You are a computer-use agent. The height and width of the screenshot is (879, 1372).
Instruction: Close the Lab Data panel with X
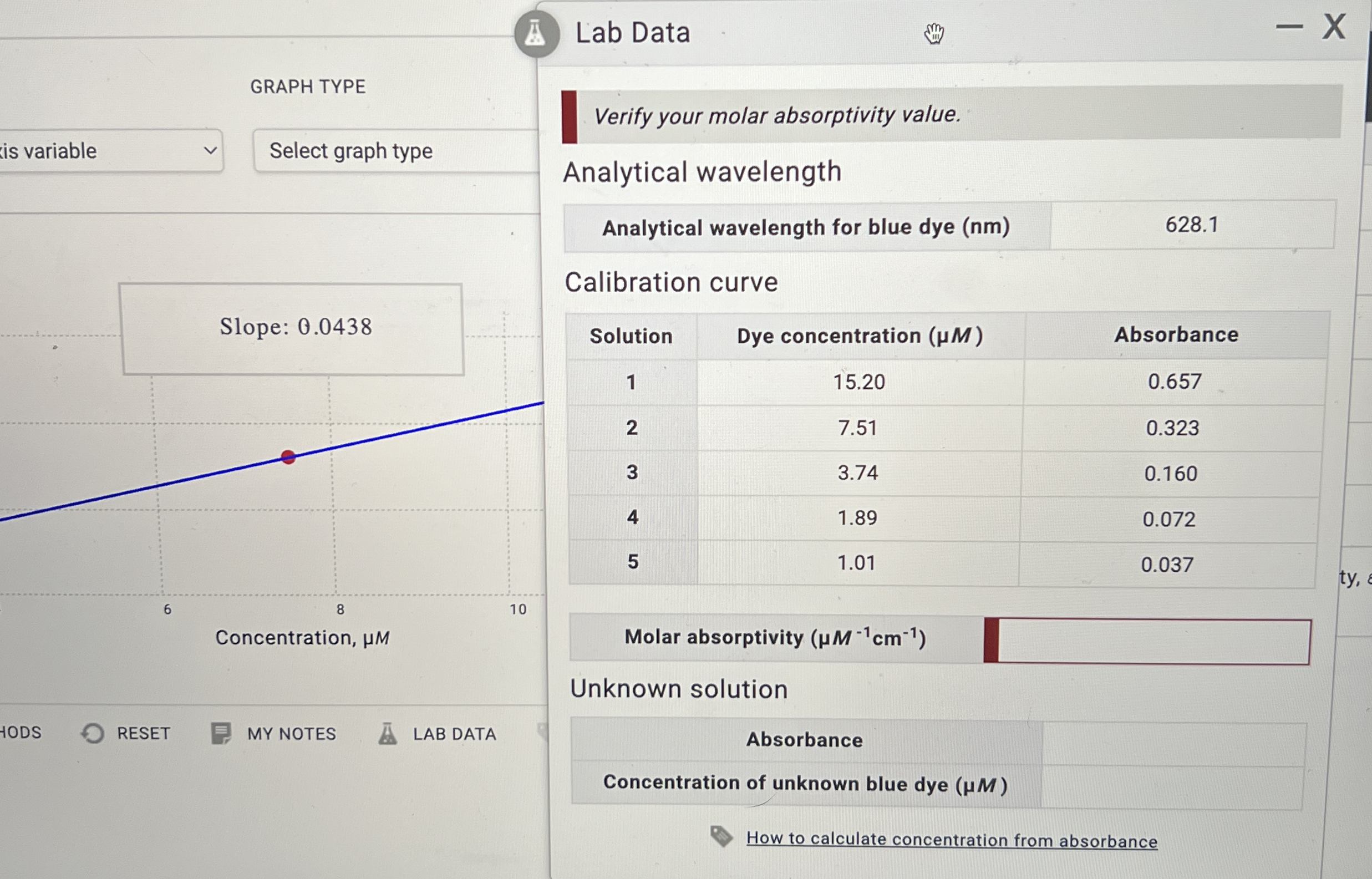(1334, 27)
